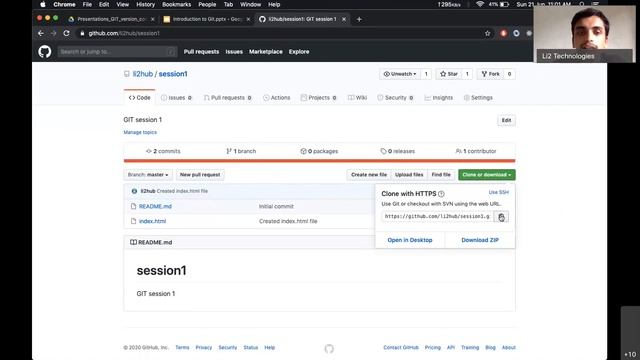The image size is (640, 360).
Task: Click Contact GitHub footer link
Action: (x=401, y=348)
